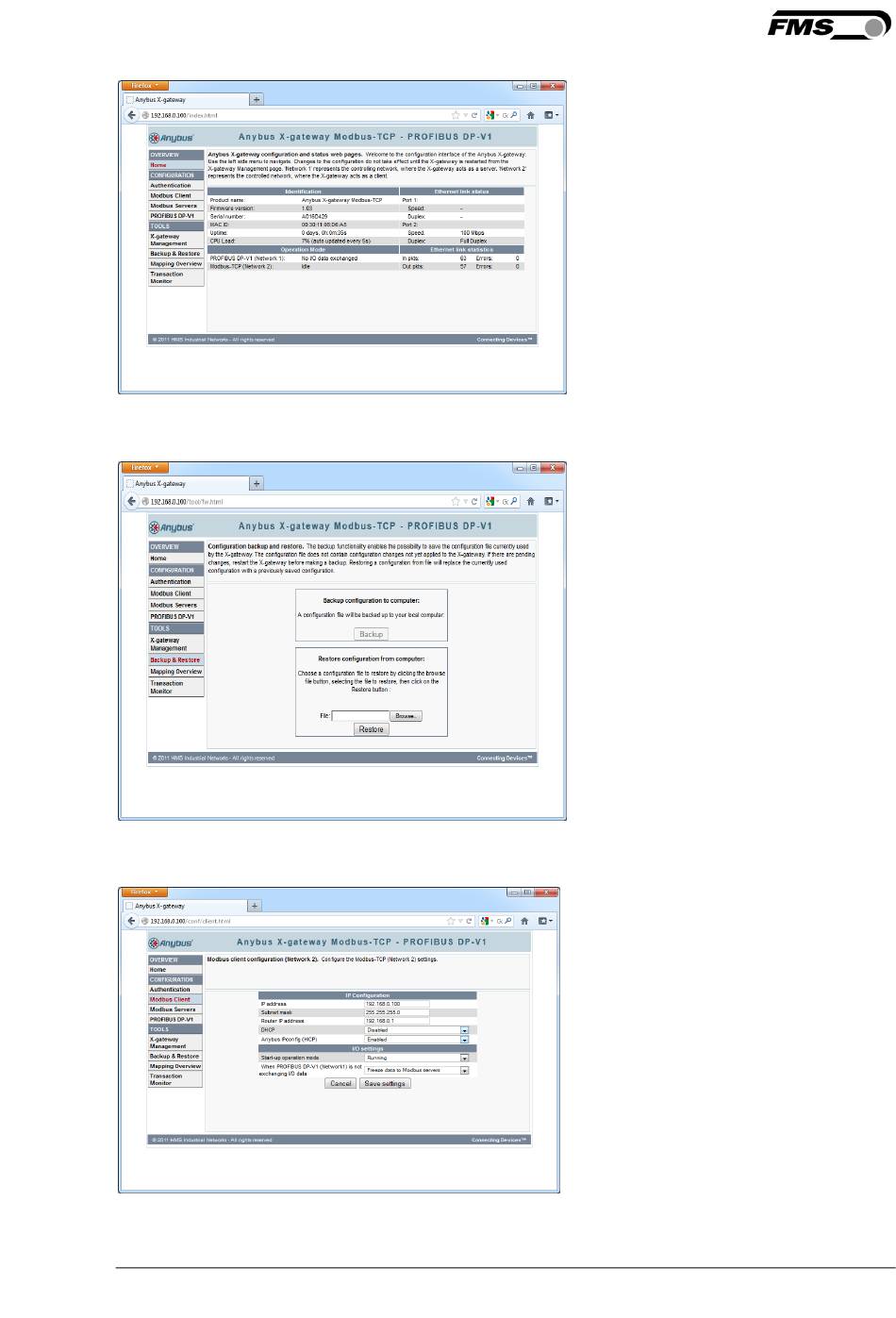Open Firefox menu button in index.html window
Image resolution: width=896 pixels, height=1318 pixels.
[x=146, y=86]
